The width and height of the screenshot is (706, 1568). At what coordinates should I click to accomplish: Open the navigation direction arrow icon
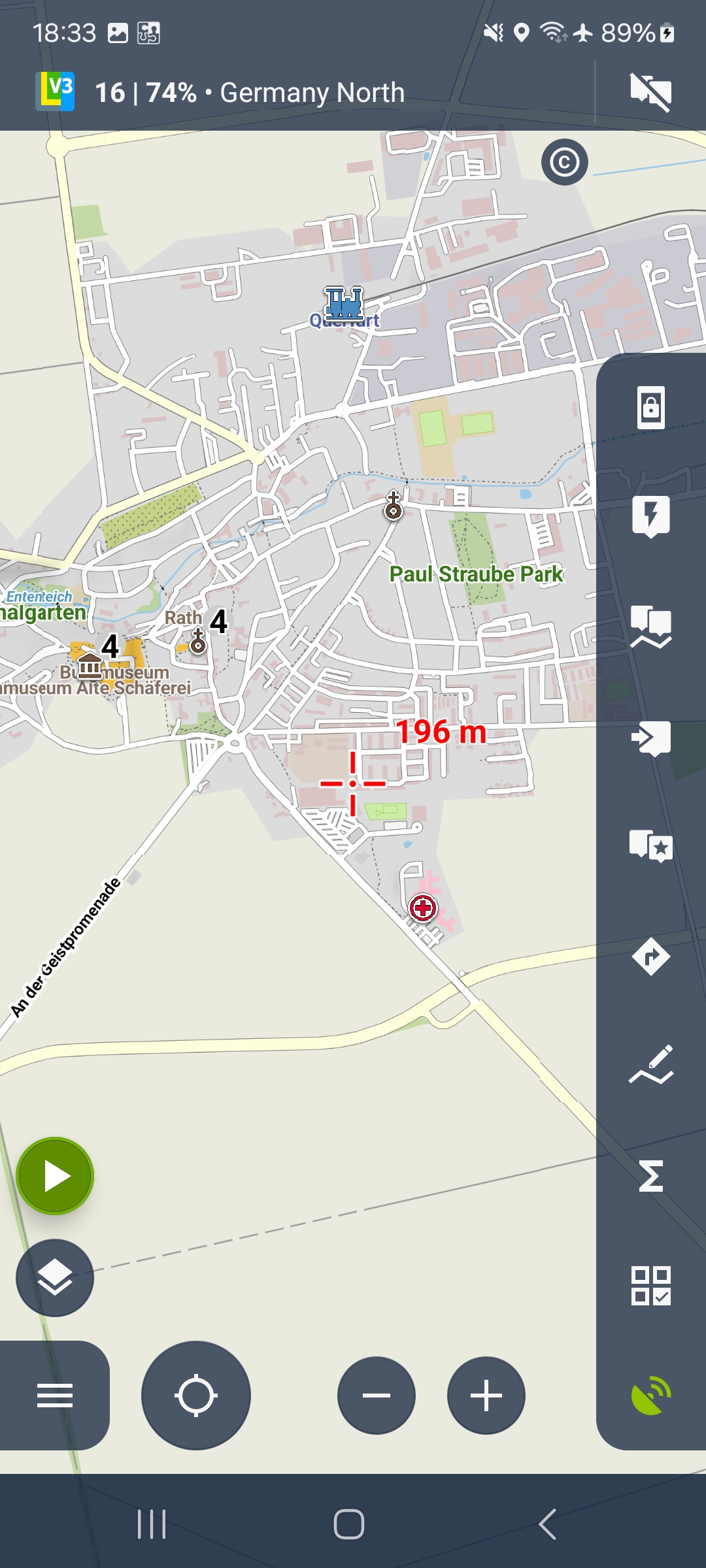click(651, 956)
